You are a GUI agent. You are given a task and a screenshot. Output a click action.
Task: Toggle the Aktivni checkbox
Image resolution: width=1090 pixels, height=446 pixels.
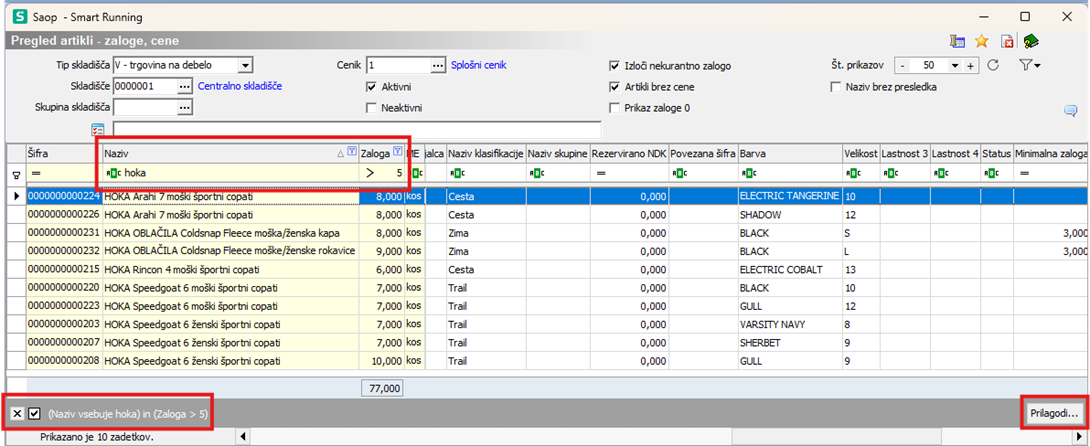(x=371, y=87)
